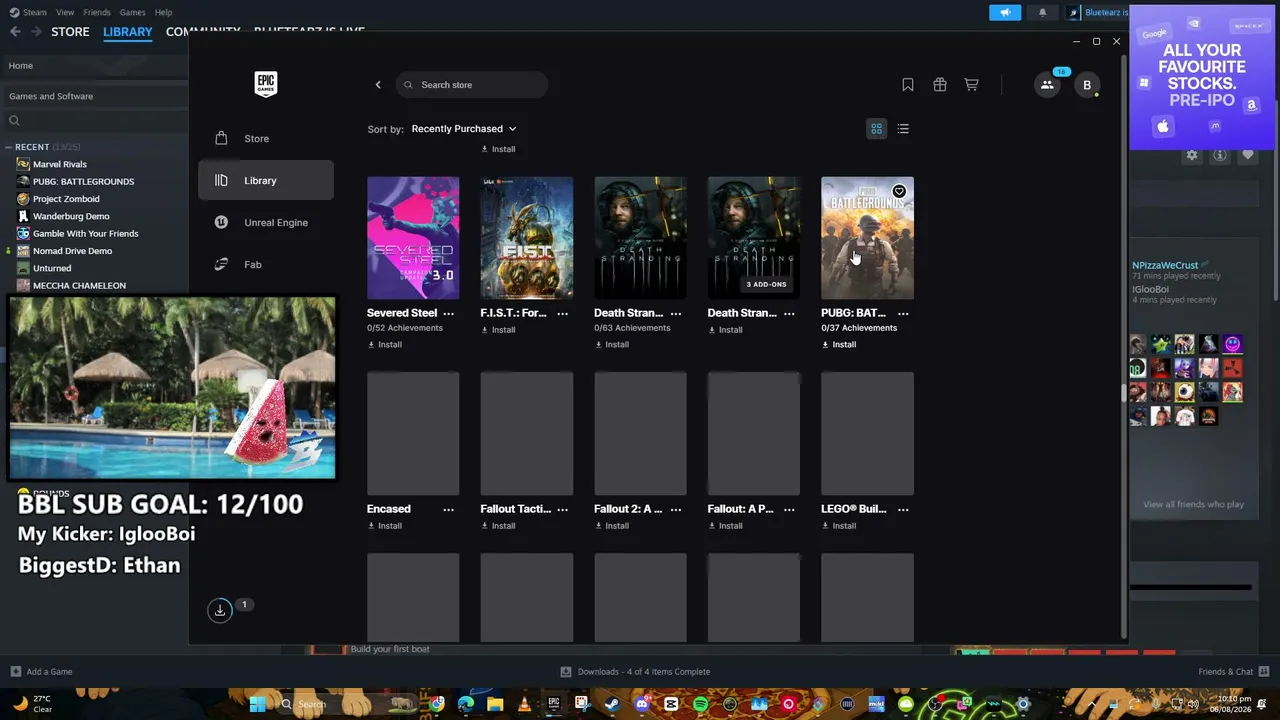Open Severed Steel options menu dots

pos(448,313)
